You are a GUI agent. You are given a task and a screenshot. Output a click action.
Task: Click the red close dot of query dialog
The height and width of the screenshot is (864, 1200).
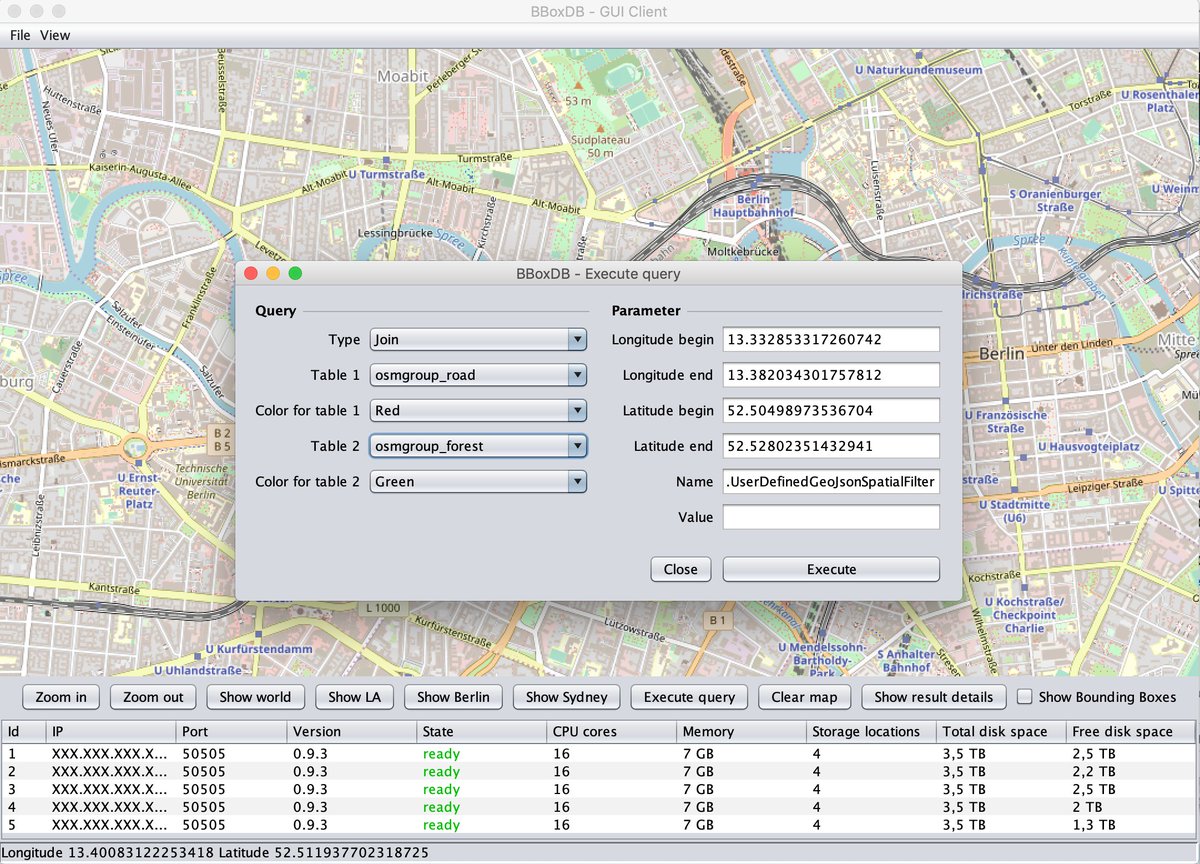point(251,273)
